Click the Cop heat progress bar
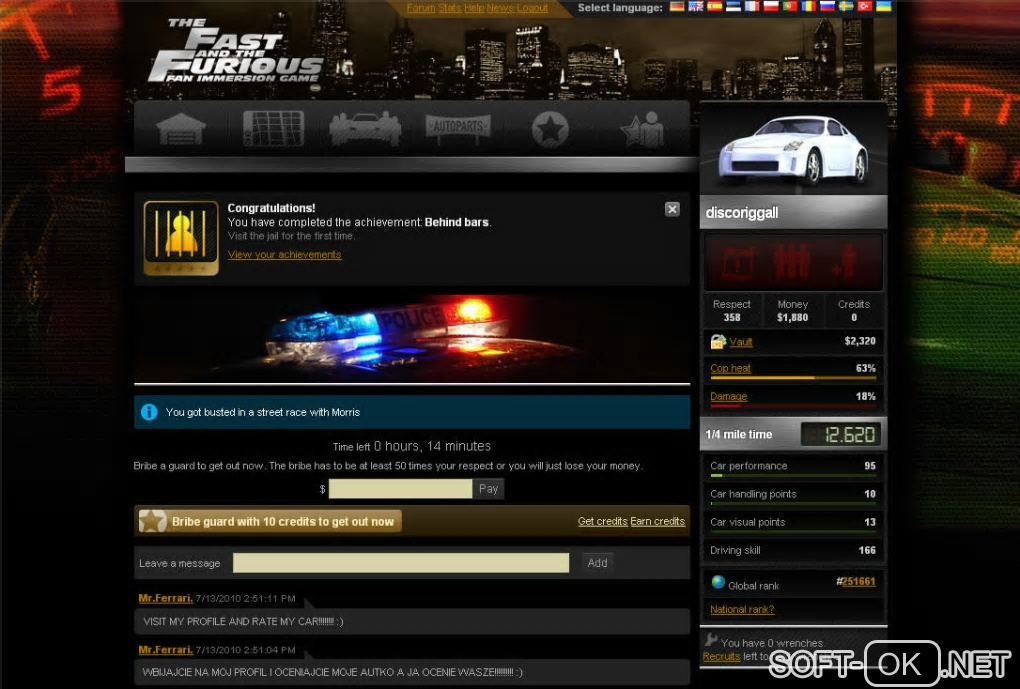This screenshot has height=689, width=1020. [793, 377]
